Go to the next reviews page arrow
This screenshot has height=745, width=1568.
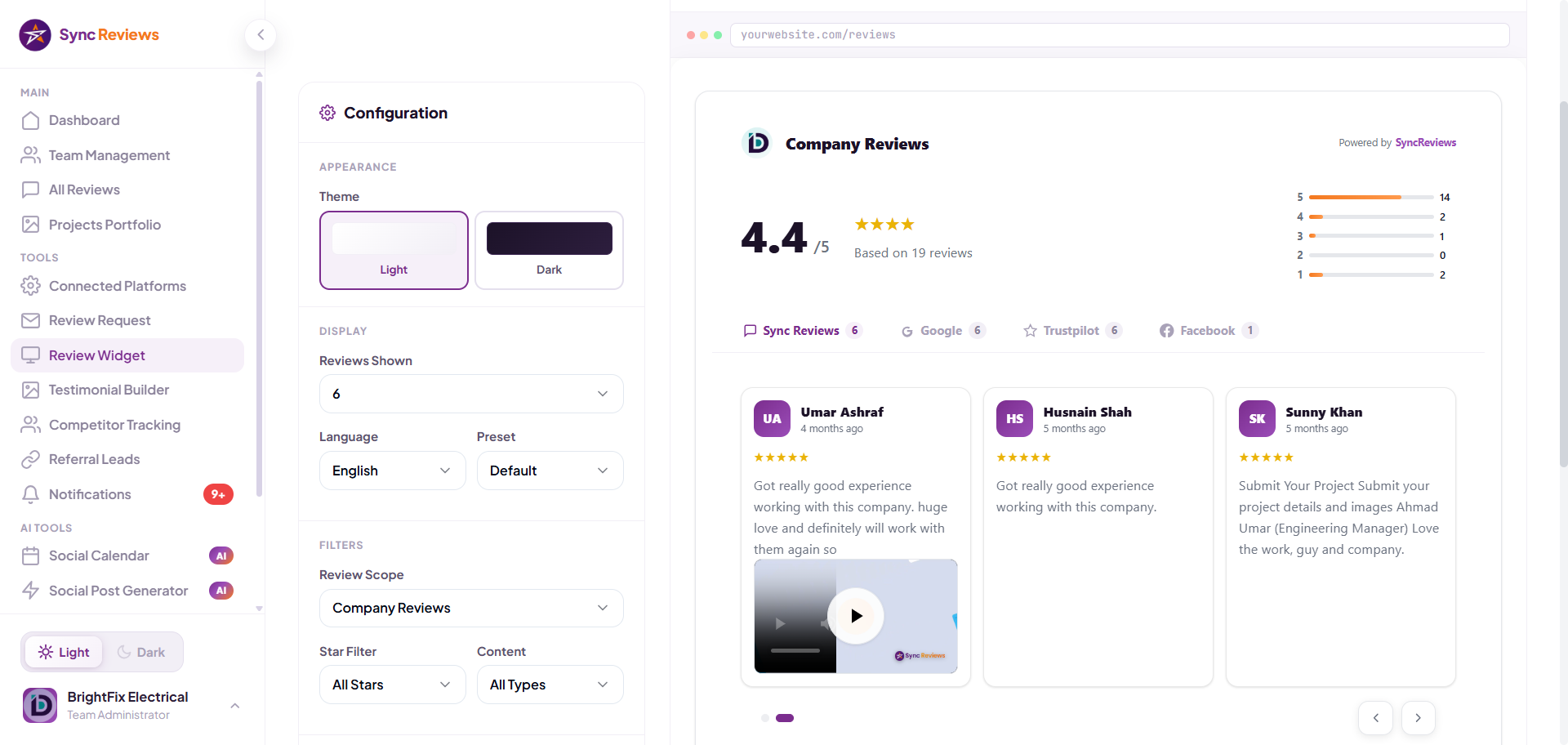[x=1418, y=718]
